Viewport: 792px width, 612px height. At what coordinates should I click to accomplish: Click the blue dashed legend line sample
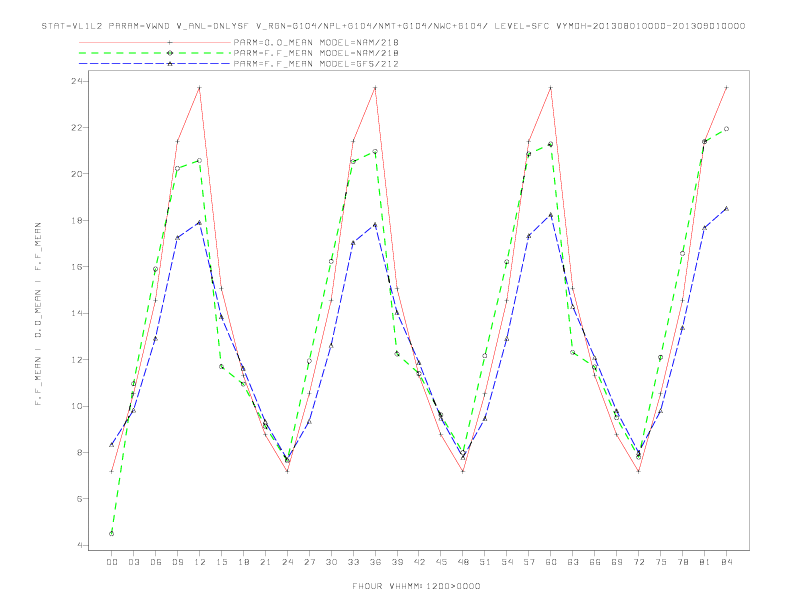(155, 64)
